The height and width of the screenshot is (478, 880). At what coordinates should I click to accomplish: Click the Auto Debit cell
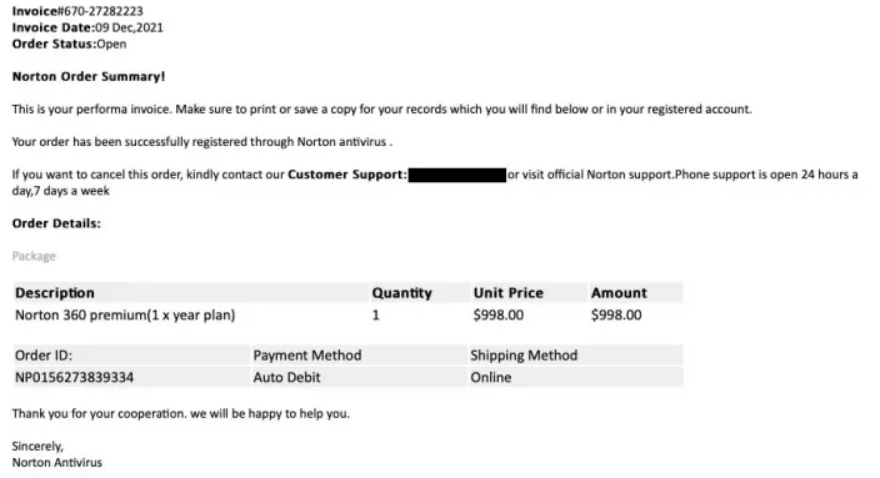click(287, 377)
